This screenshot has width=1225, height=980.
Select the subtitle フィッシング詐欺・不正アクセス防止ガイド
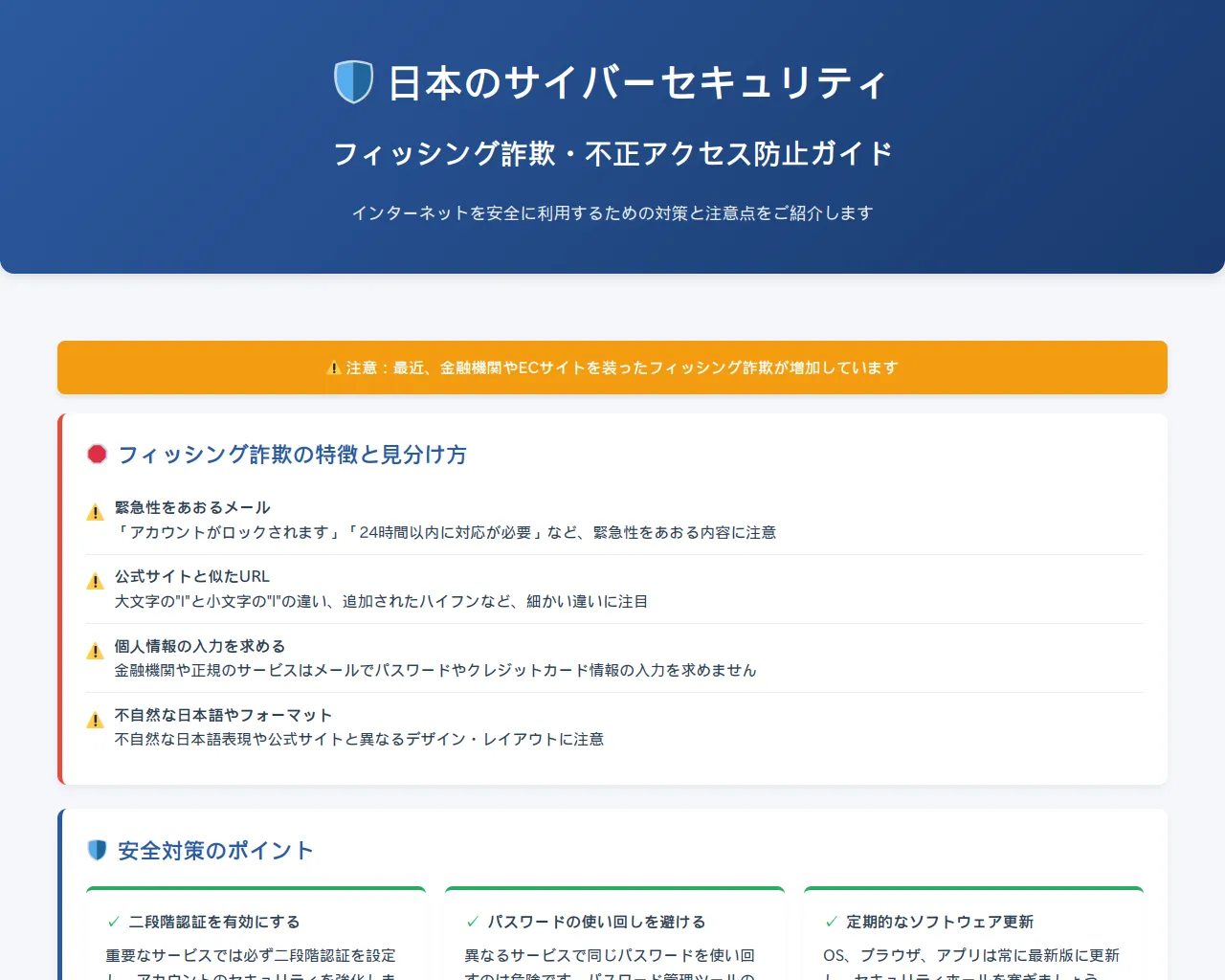(x=612, y=151)
